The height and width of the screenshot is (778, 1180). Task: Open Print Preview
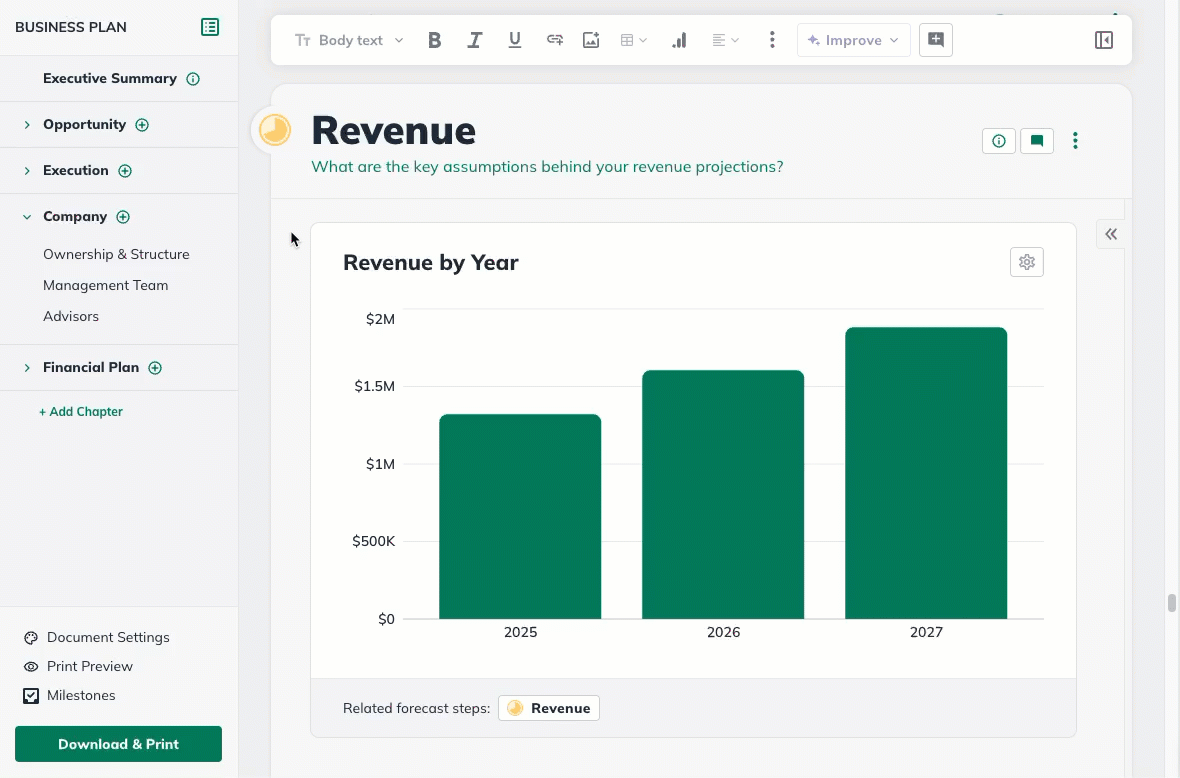click(x=88, y=666)
